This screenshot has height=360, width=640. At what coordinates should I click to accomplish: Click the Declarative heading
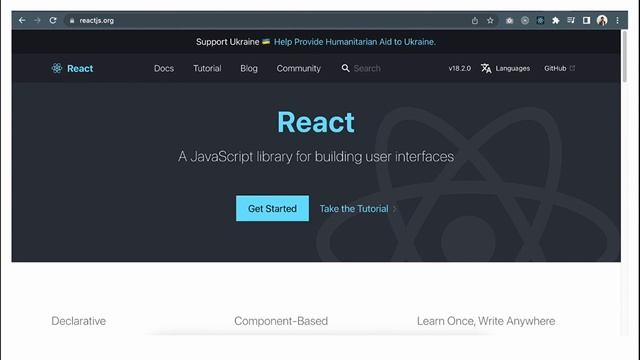pyautogui.click(x=78, y=321)
